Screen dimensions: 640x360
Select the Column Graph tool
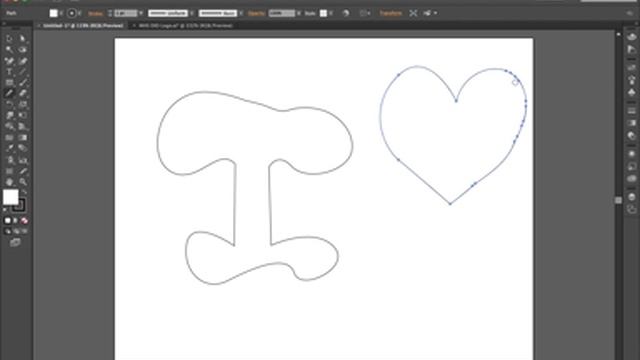point(22,160)
